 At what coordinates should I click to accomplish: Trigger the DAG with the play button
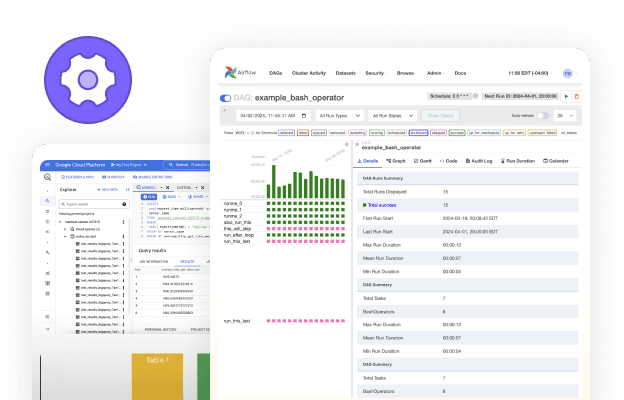[x=566, y=96]
